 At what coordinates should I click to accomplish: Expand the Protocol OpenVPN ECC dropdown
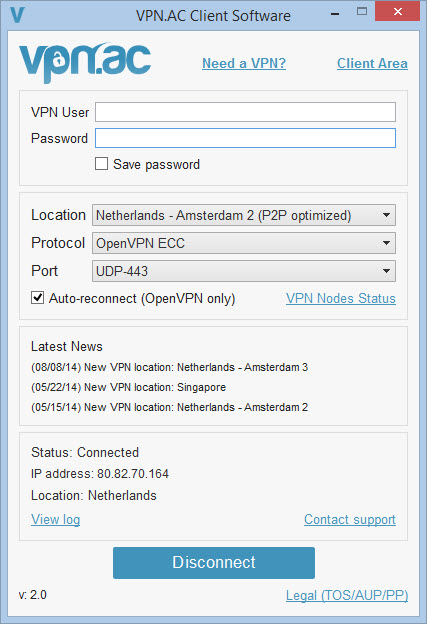244,243
